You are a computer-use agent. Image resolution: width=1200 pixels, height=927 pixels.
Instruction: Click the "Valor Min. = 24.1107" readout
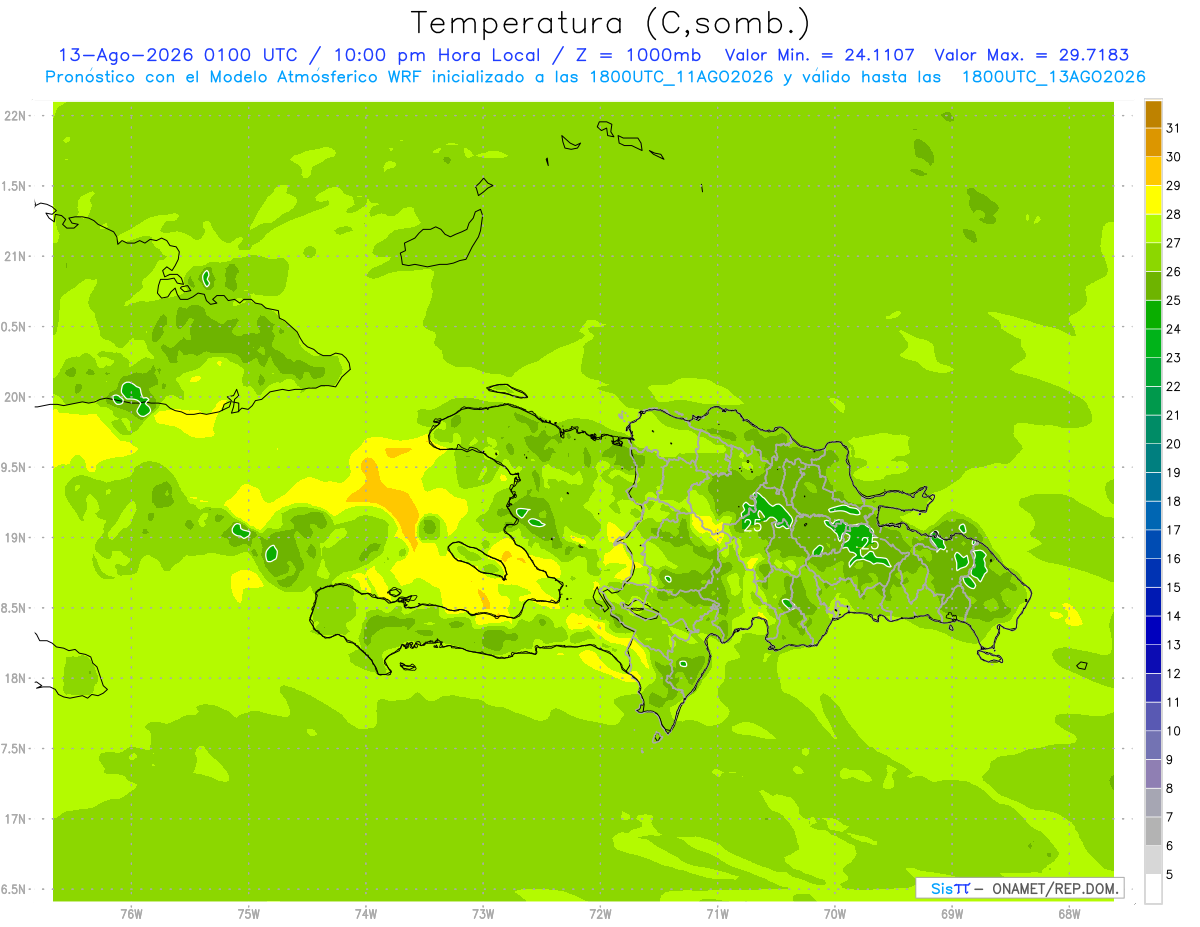819,55
